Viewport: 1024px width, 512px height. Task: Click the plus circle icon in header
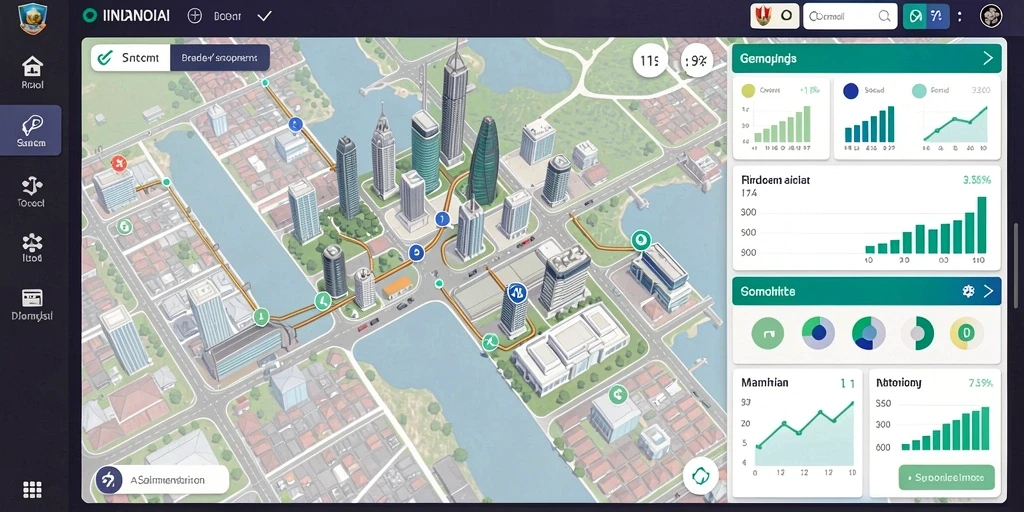click(195, 16)
